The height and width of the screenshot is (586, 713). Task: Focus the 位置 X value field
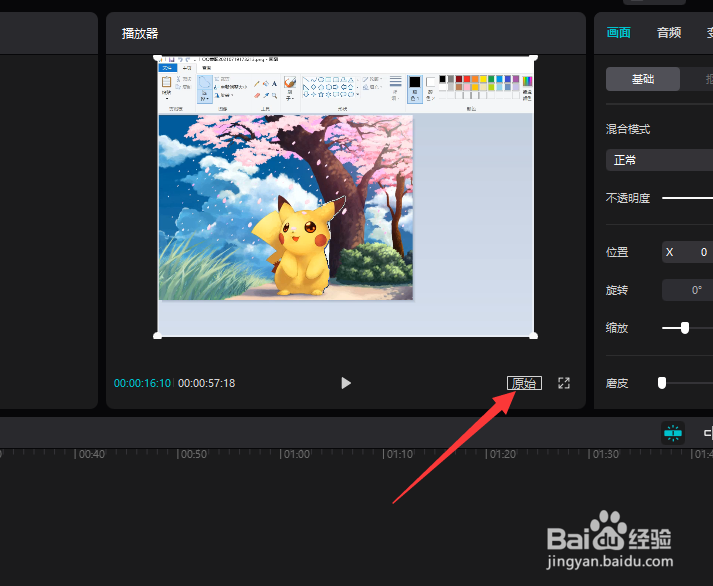click(x=688, y=252)
